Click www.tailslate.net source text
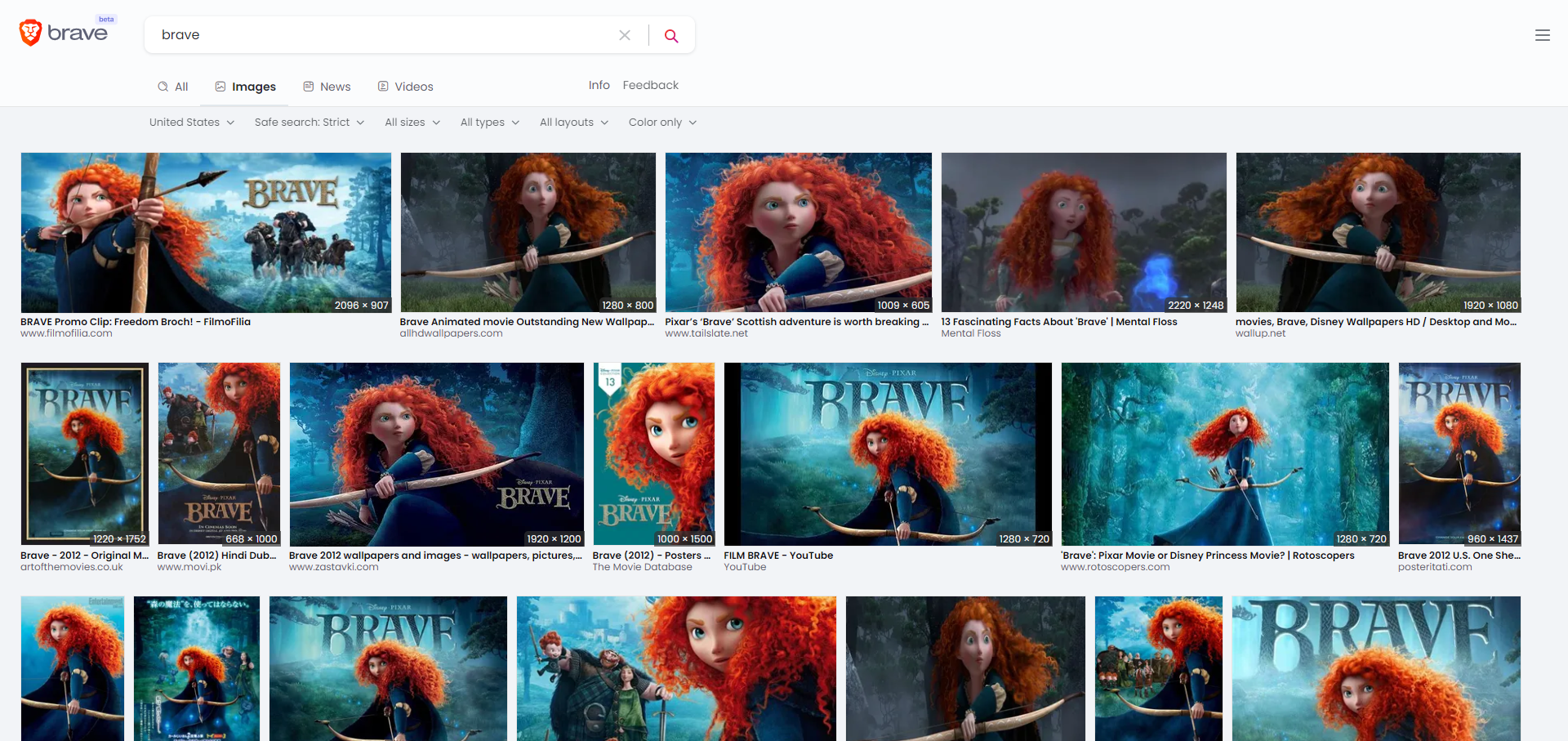The width and height of the screenshot is (1568, 741). pyautogui.click(x=706, y=333)
